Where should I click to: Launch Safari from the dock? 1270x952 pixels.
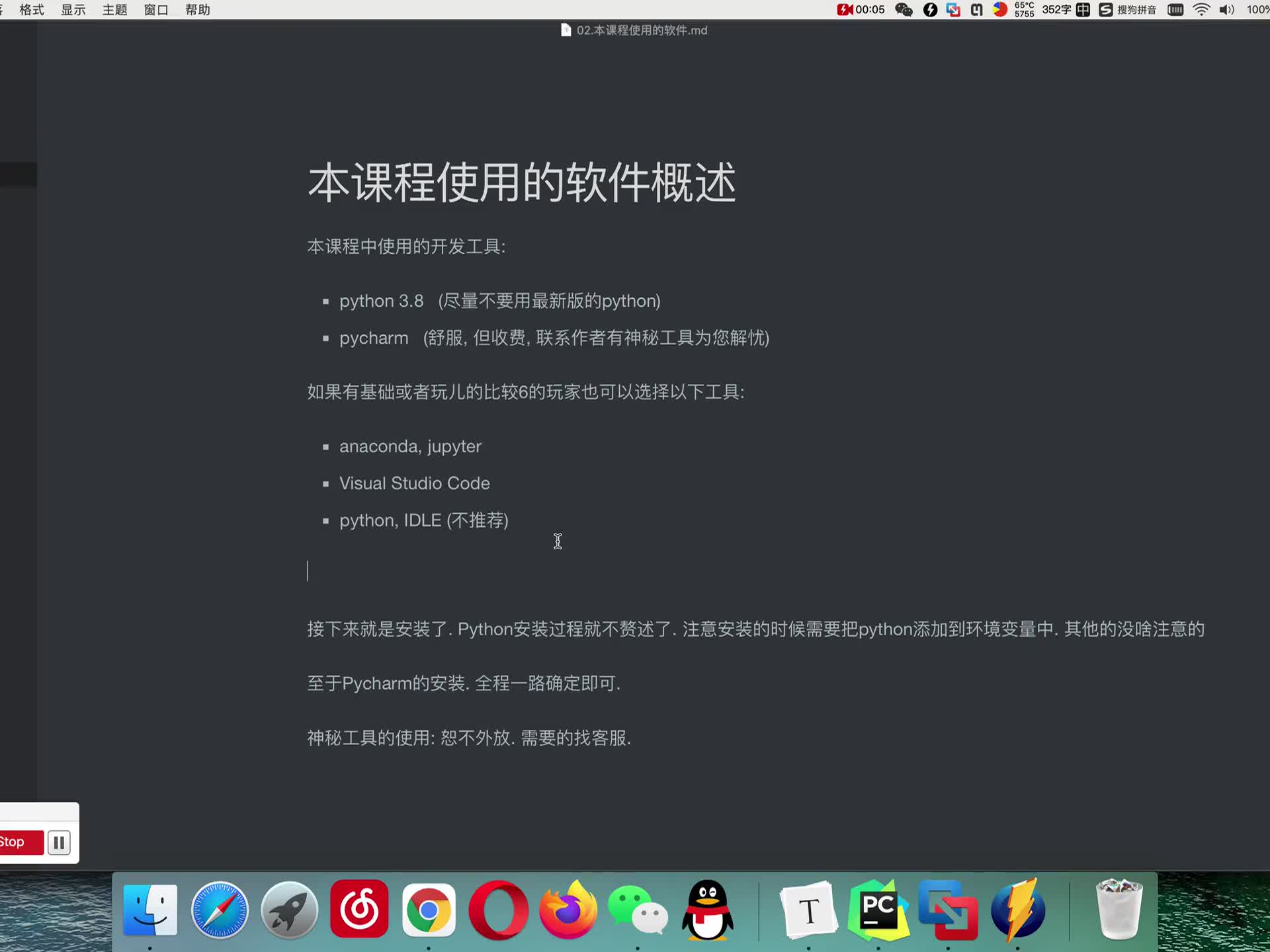point(220,910)
